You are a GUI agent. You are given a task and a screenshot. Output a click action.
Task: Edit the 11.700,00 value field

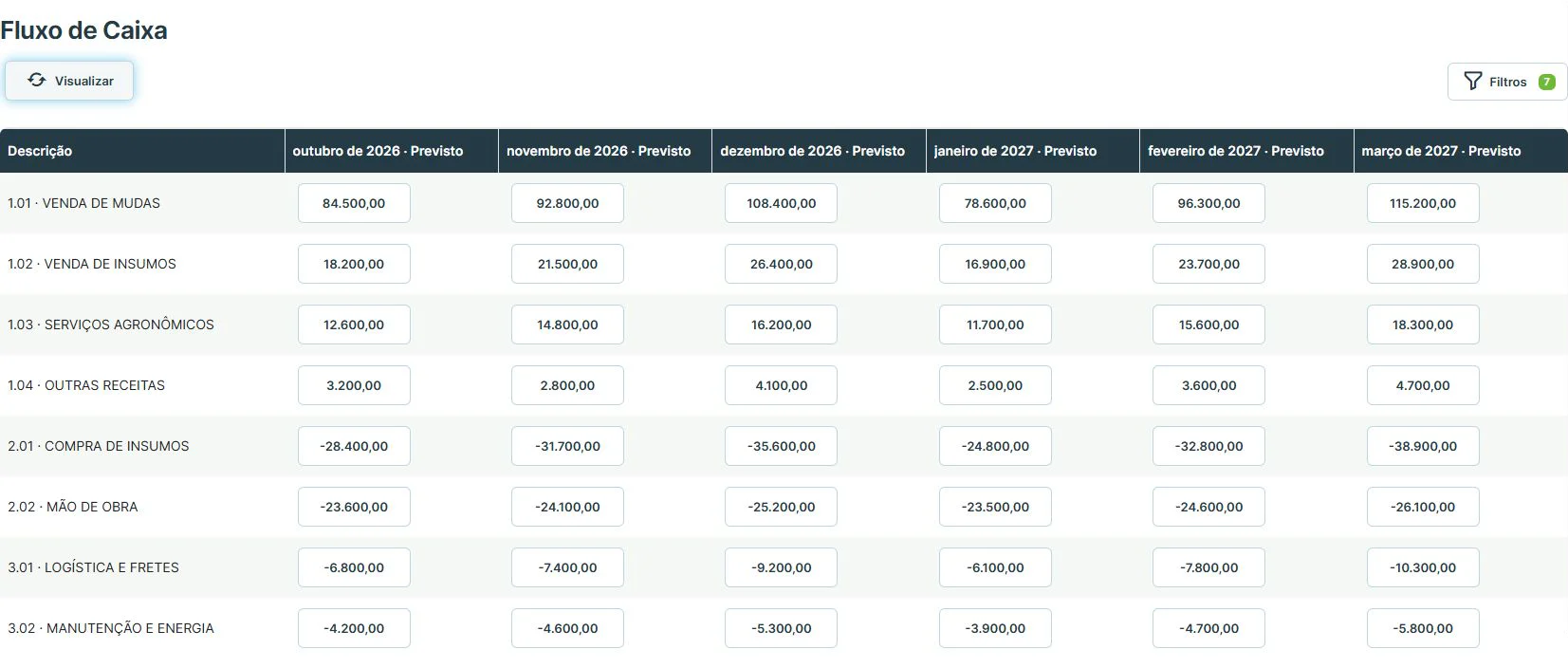tap(995, 325)
